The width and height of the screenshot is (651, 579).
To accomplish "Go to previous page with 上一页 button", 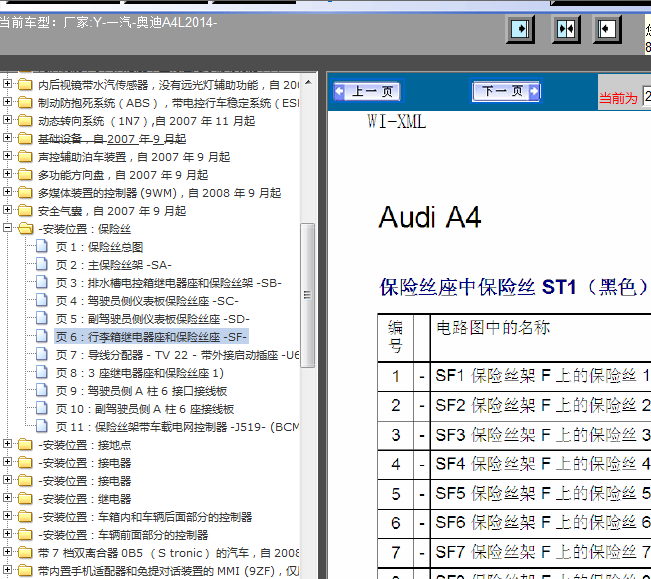I will tap(369, 91).
